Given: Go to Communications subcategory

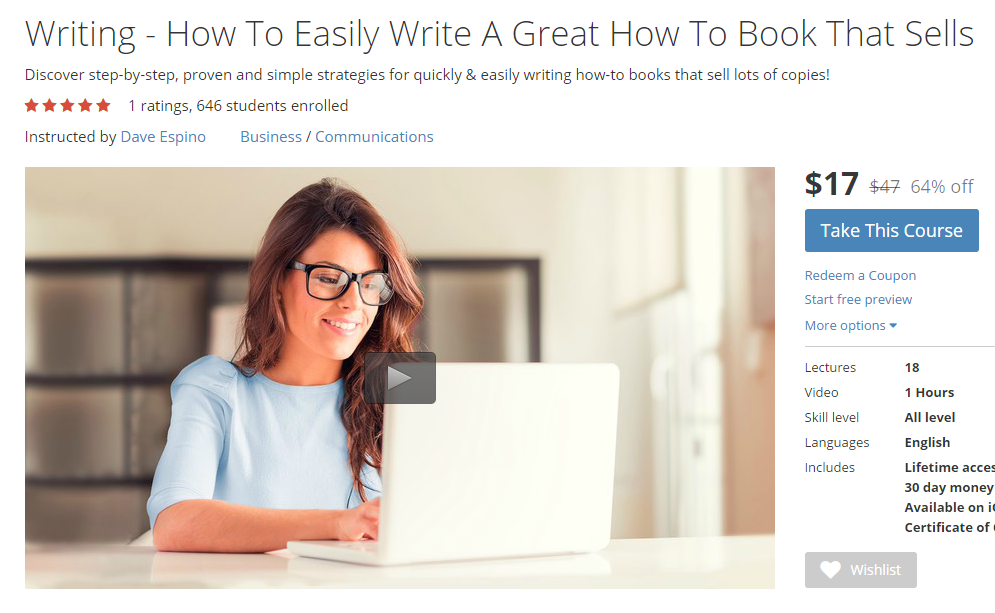Looking at the screenshot, I should [x=374, y=136].
